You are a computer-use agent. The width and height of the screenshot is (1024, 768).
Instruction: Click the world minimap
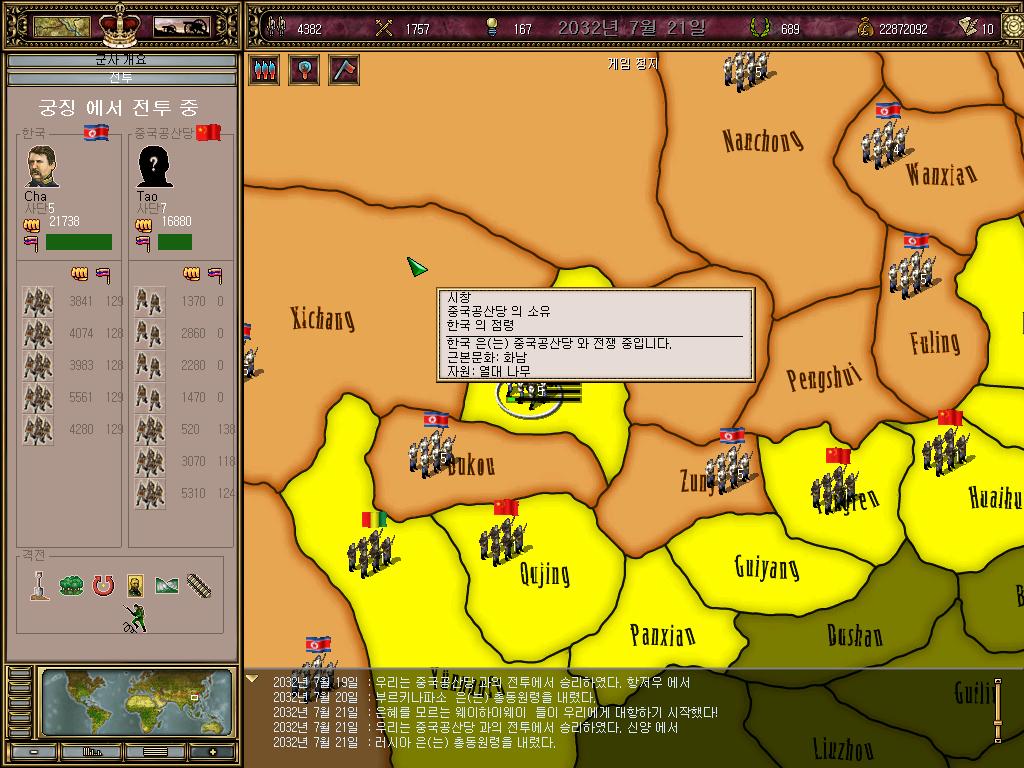[136, 702]
